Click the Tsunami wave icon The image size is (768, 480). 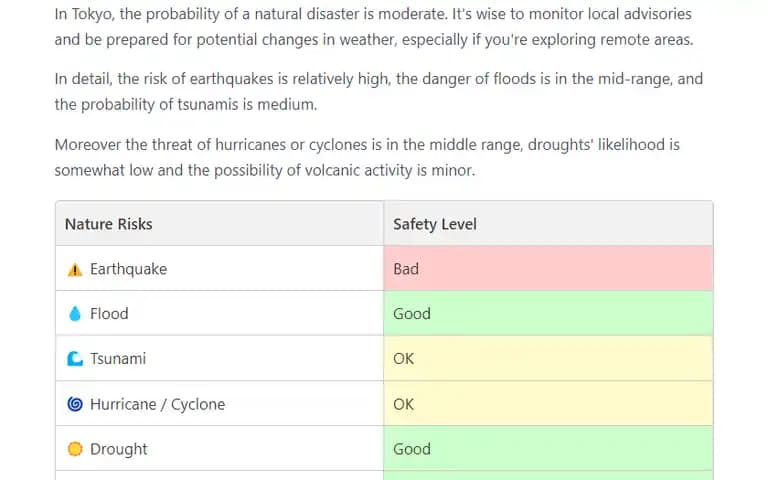pyautogui.click(x=75, y=359)
